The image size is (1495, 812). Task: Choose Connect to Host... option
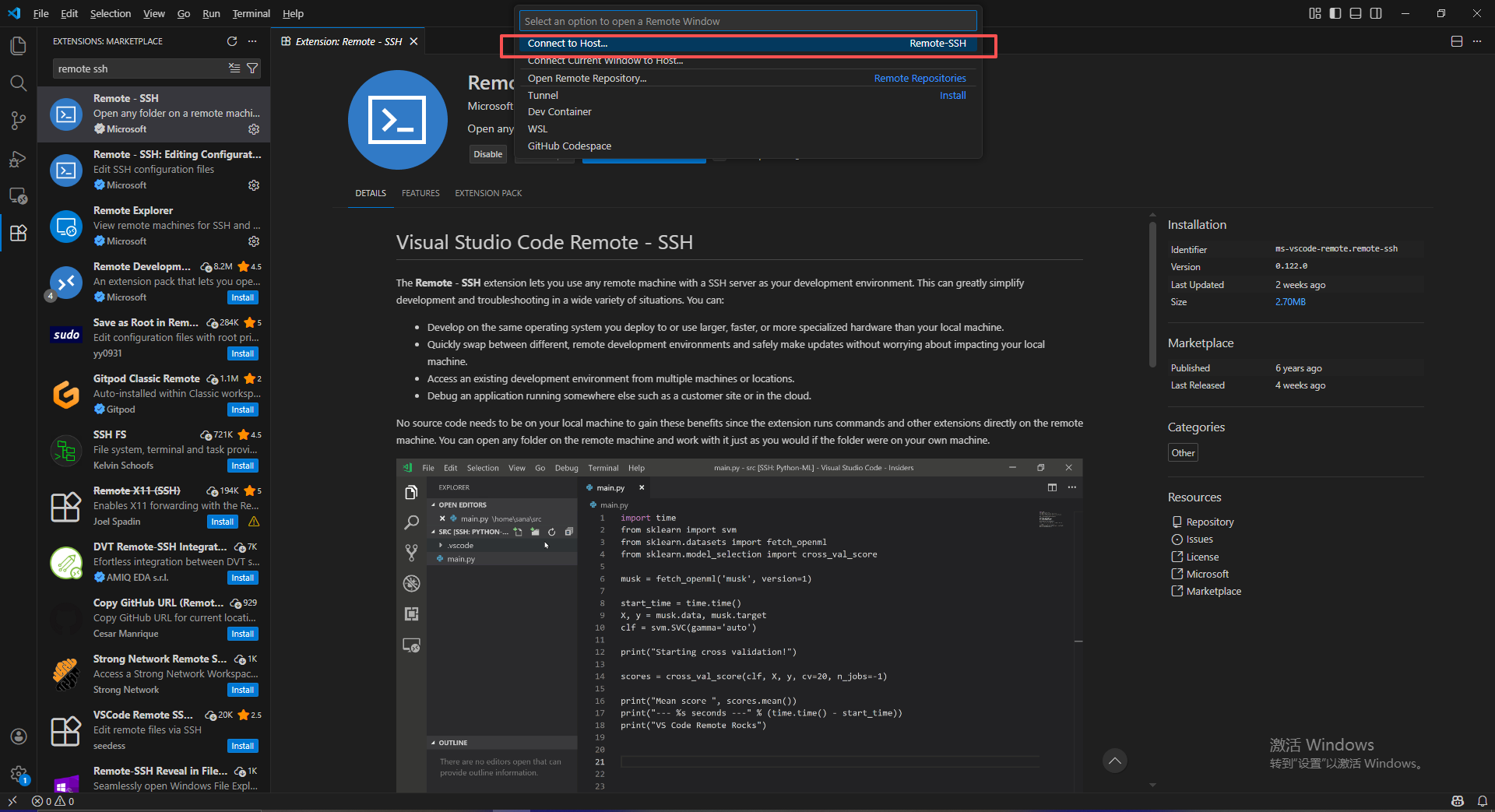tap(747, 44)
